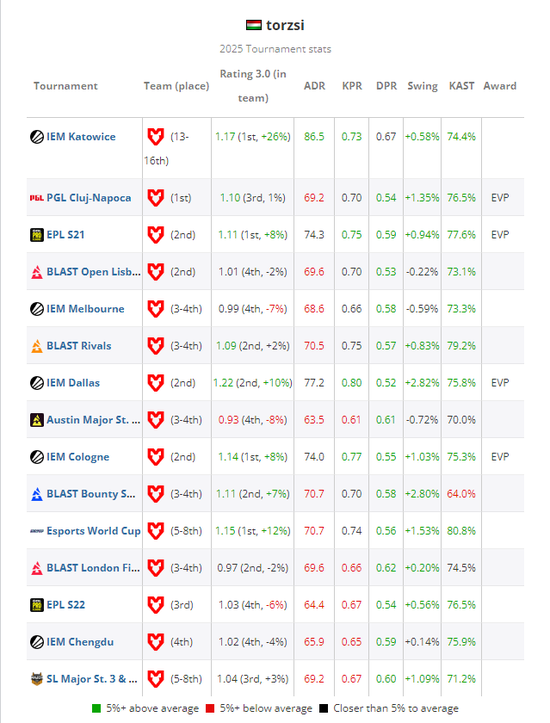Click the EPL S21 league logo icon
Viewport: 550px width, 723px height.
[37, 235]
